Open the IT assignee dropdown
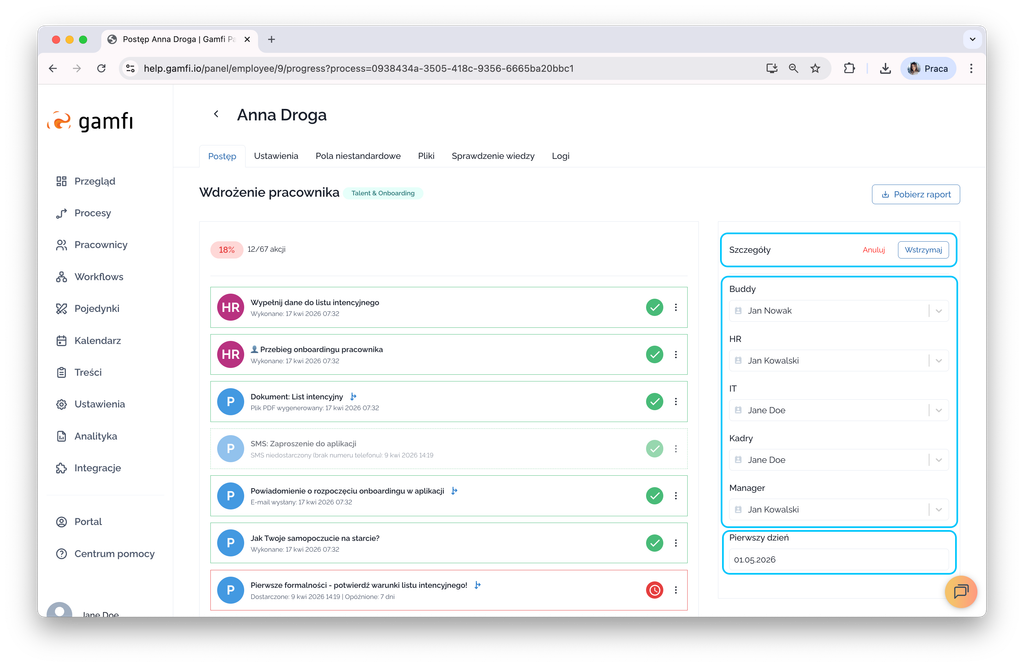Screen dimensions: 1024x667 pos(938,410)
